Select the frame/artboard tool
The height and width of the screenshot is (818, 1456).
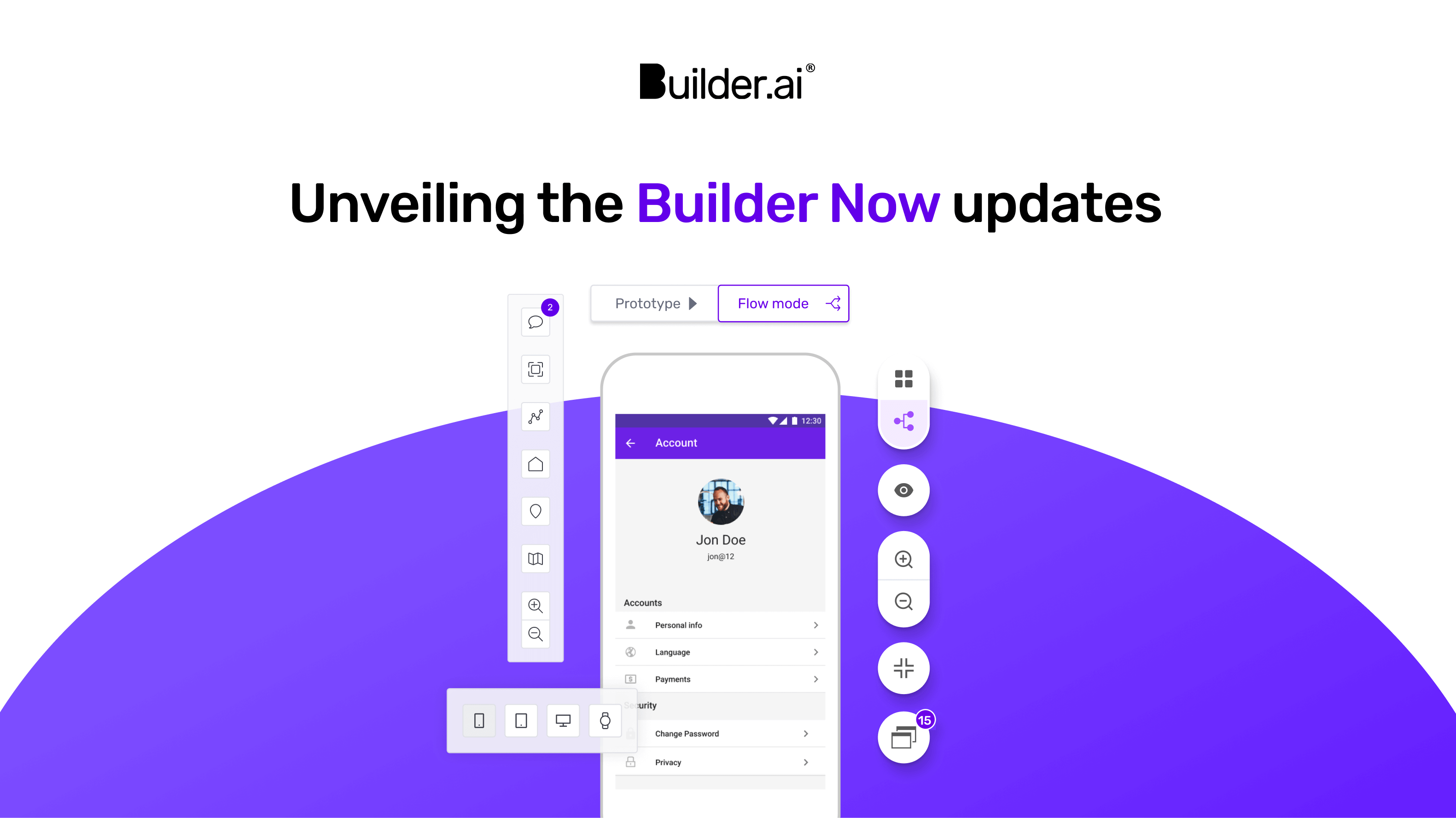pos(536,368)
